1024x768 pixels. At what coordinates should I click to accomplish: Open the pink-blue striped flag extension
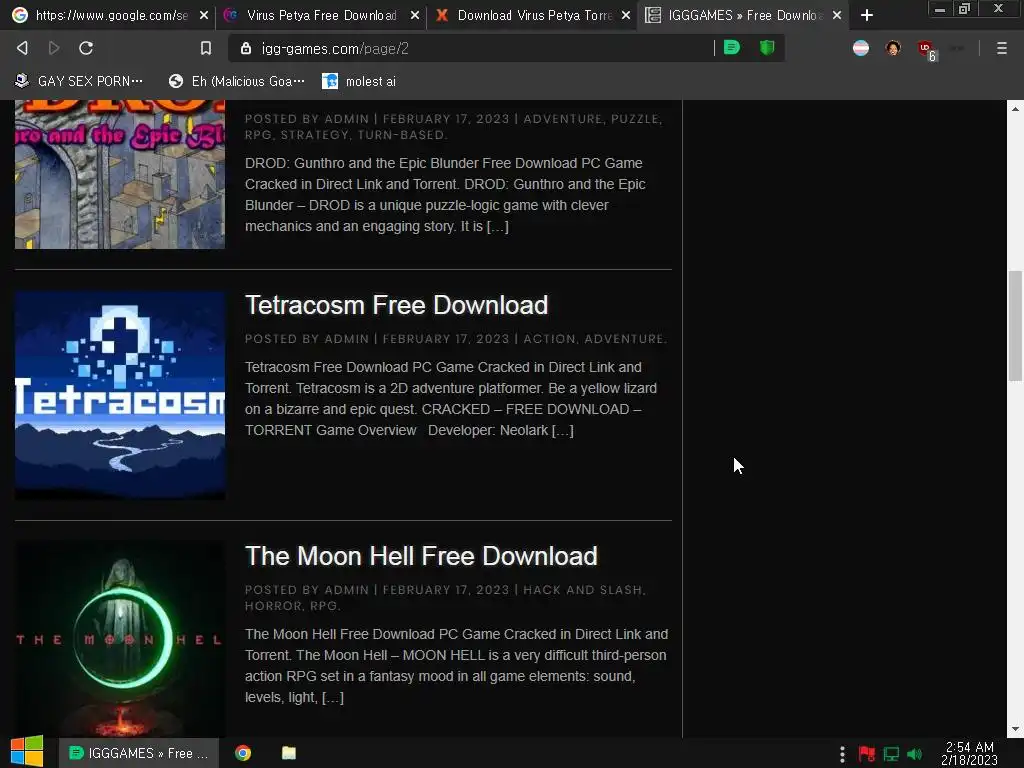pos(861,48)
